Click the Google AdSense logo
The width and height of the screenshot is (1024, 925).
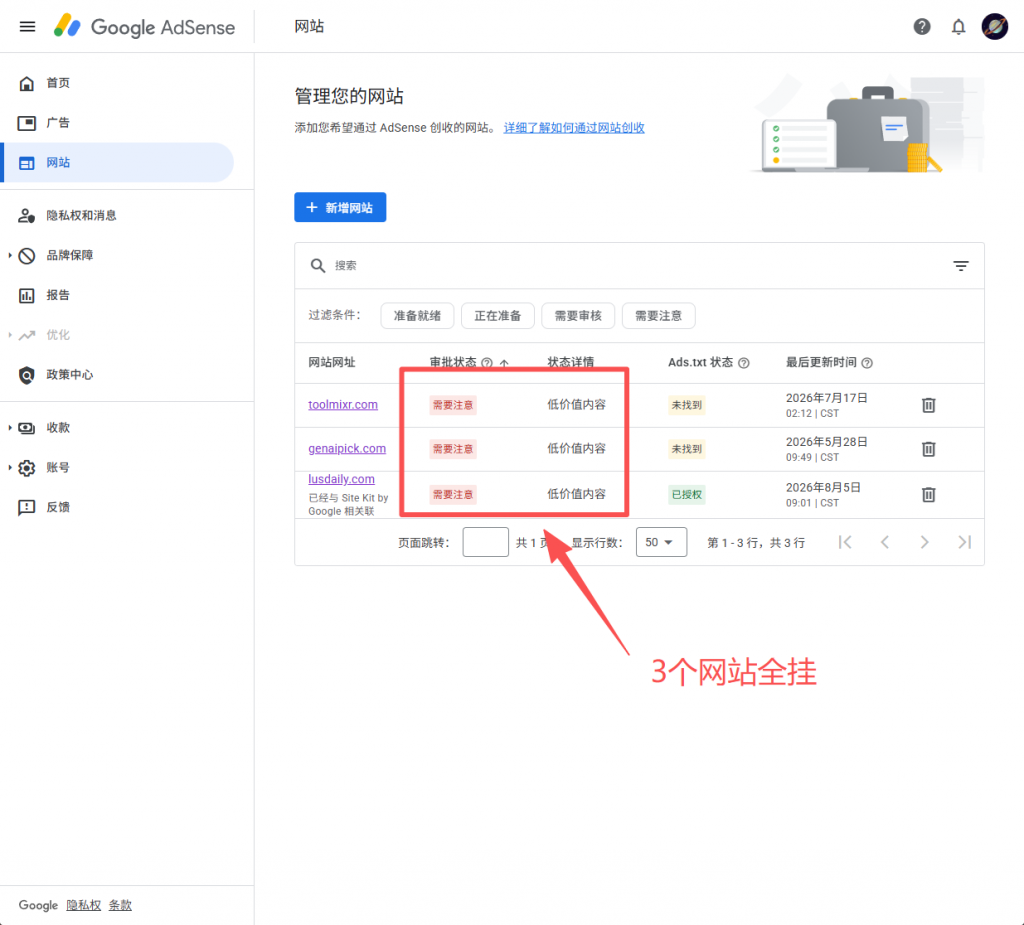(144, 27)
